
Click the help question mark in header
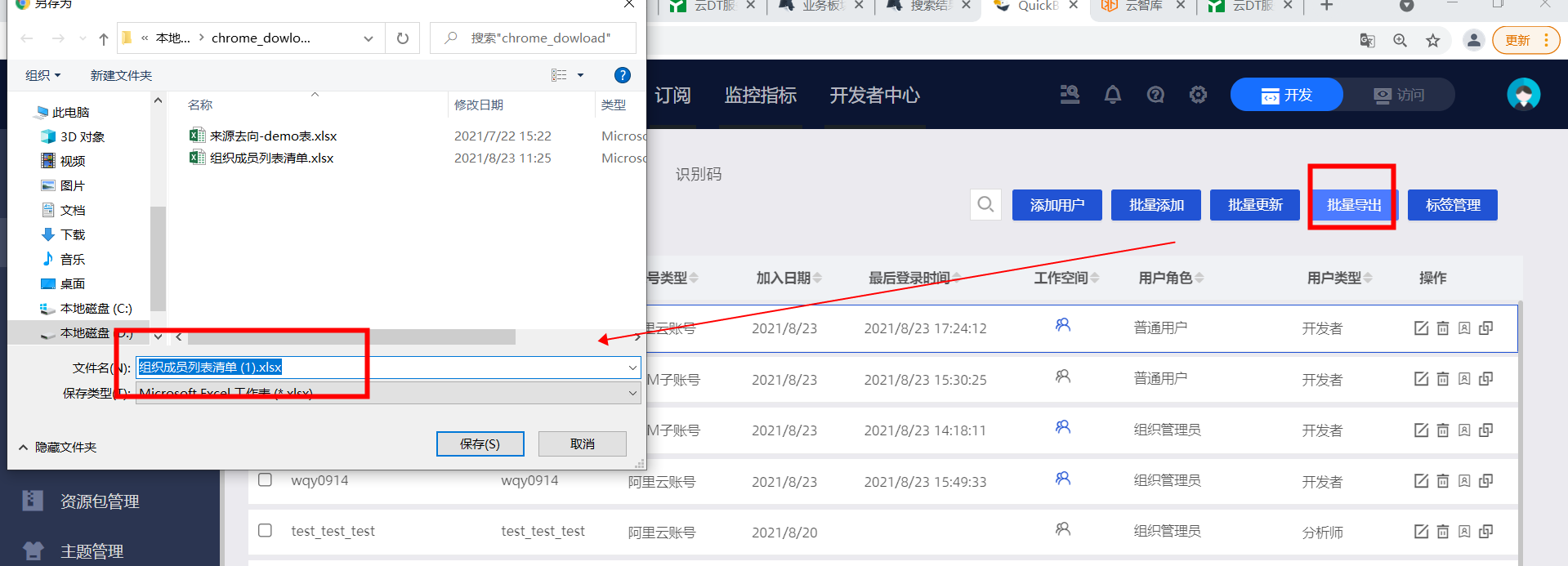tap(1155, 95)
